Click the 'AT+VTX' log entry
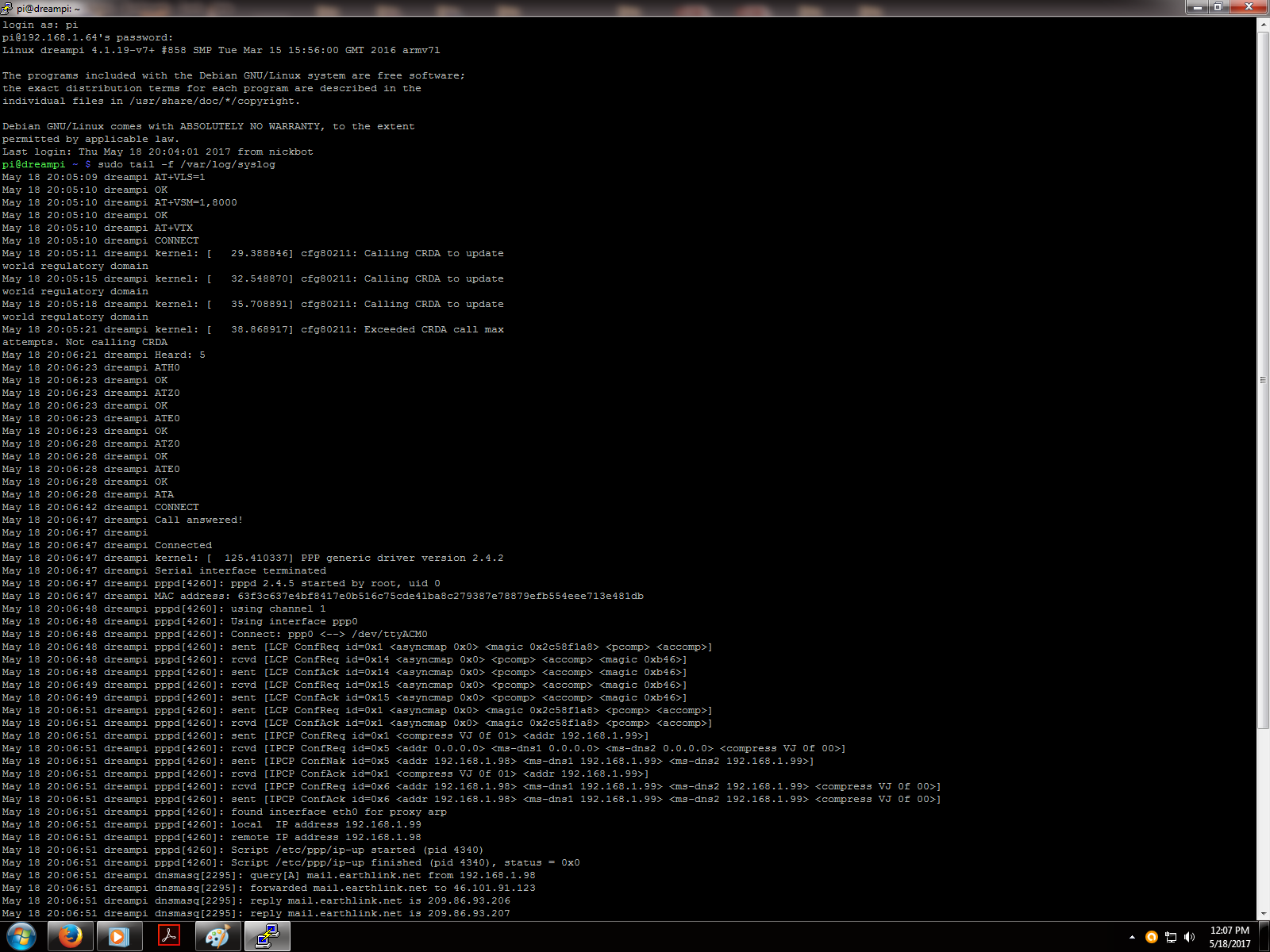The width and height of the screenshot is (1270, 952). [174, 228]
